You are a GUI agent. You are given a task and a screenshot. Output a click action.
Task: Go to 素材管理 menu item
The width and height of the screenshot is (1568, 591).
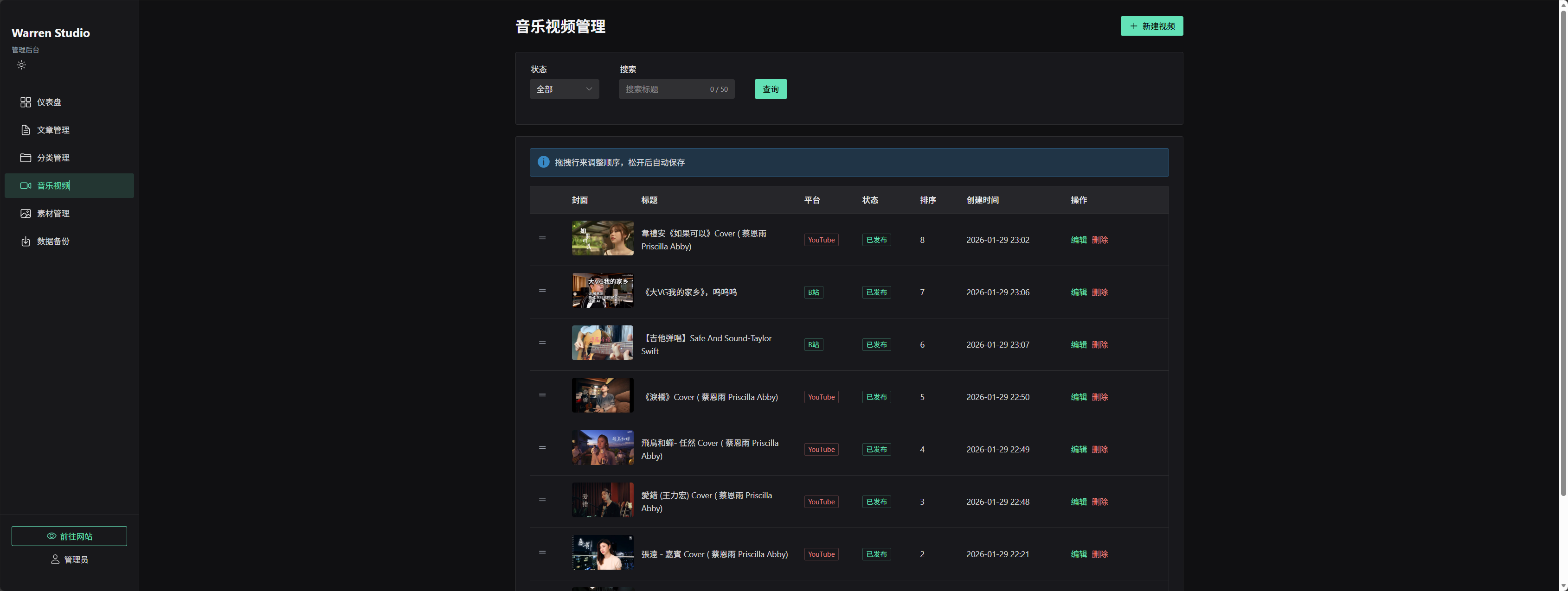(x=53, y=213)
